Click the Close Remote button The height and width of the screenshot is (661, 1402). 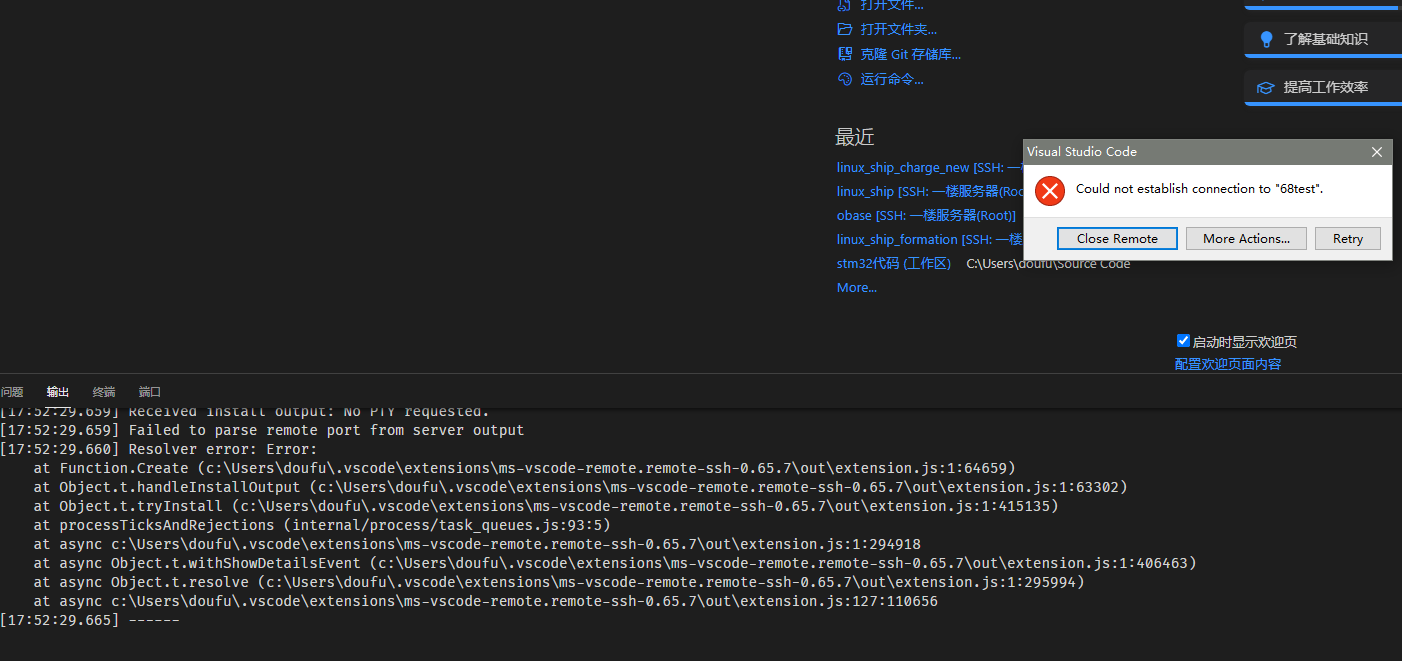click(1117, 238)
